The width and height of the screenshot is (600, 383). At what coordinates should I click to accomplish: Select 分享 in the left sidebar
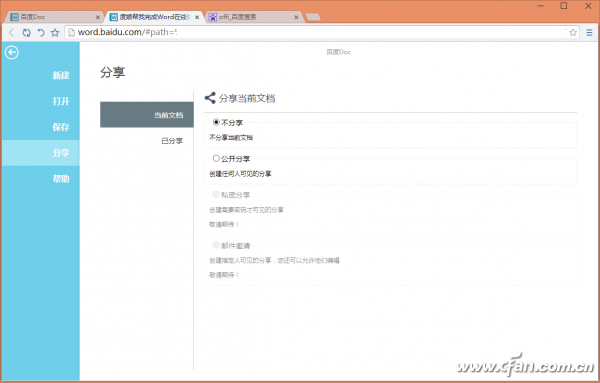point(41,153)
